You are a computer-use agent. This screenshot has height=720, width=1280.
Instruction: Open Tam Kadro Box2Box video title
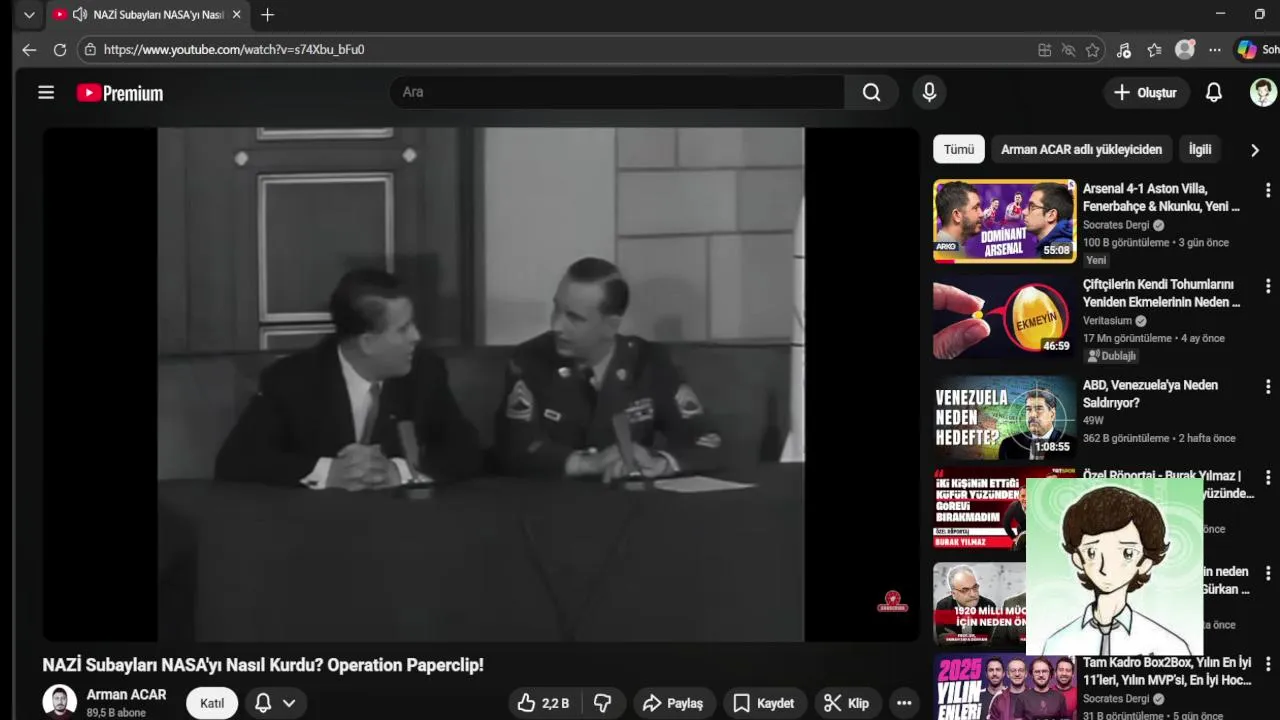[x=1167, y=671]
